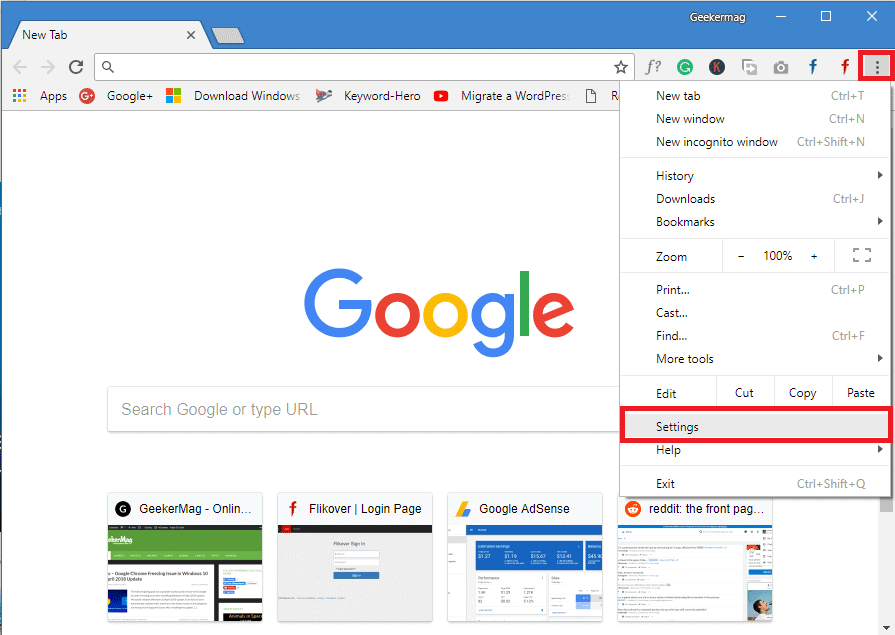
Task: Expand the Help submenu
Action: (755, 450)
